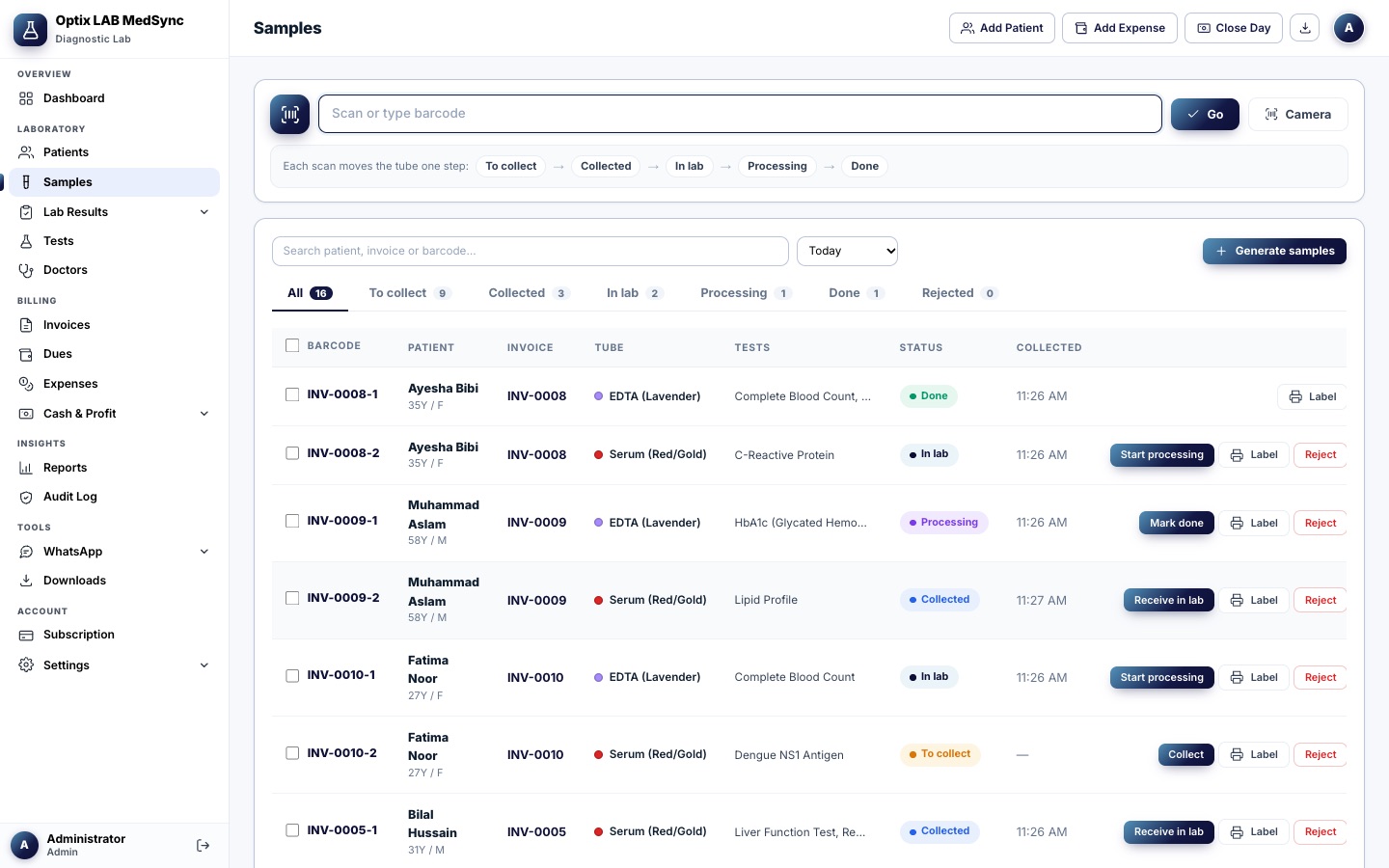The width and height of the screenshot is (1389, 868).
Task: Open Dashboard from sidebar
Action: [114, 98]
